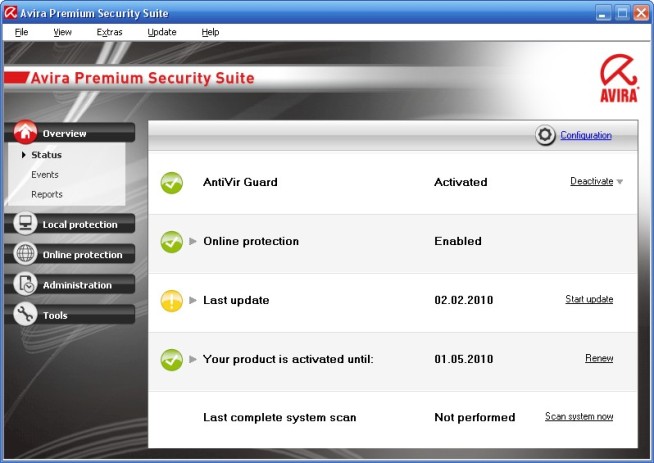Click the Administration calendar icon
This screenshot has width=654, height=463.
point(26,285)
